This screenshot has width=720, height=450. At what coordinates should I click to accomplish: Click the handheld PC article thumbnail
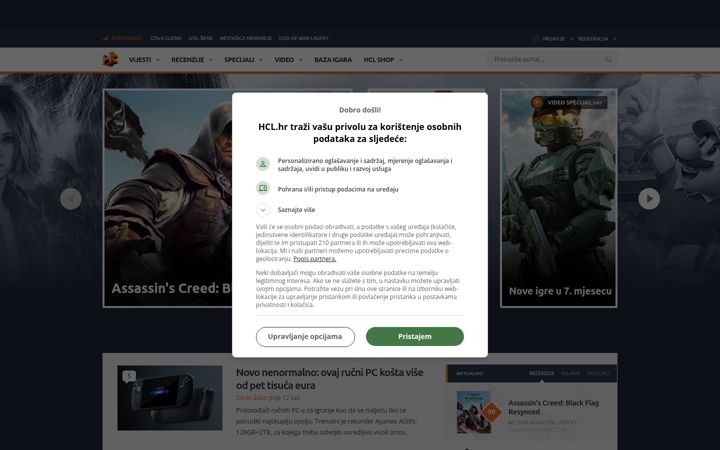click(170, 398)
